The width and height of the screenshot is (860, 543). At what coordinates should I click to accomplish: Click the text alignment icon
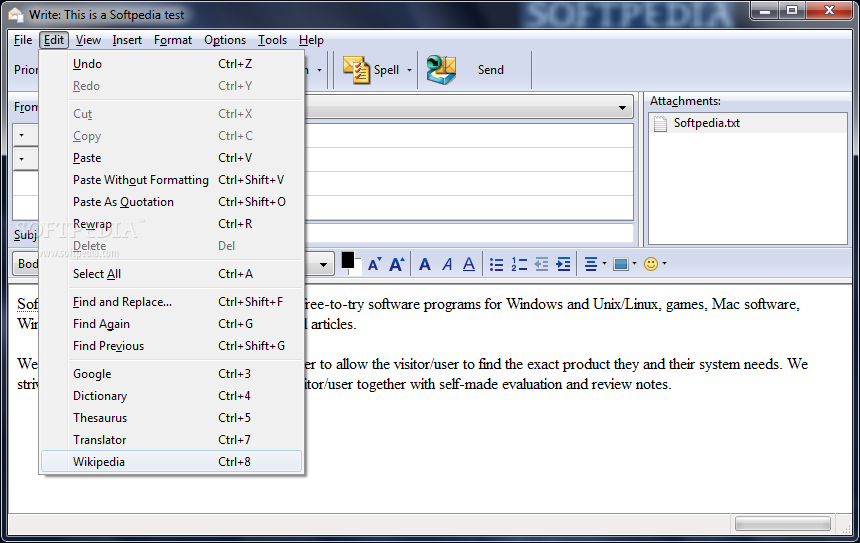coord(591,264)
